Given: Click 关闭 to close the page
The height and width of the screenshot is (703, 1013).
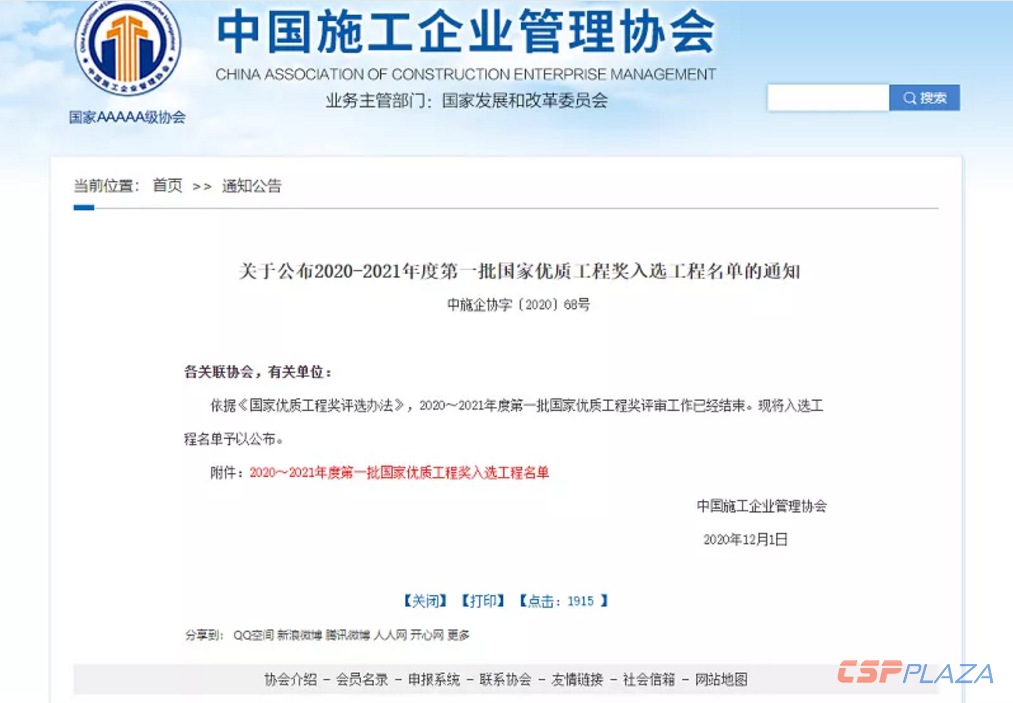Looking at the screenshot, I should [x=425, y=601].
